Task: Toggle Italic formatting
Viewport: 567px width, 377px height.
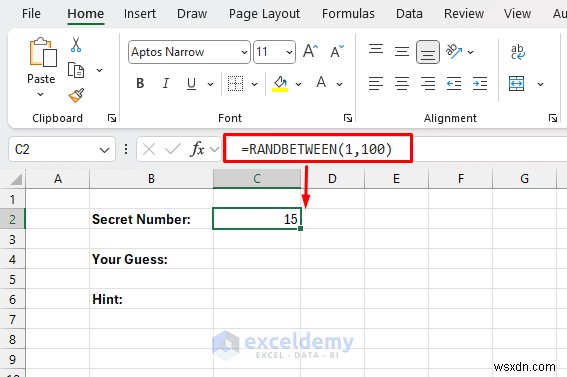Action: (166, 83)
